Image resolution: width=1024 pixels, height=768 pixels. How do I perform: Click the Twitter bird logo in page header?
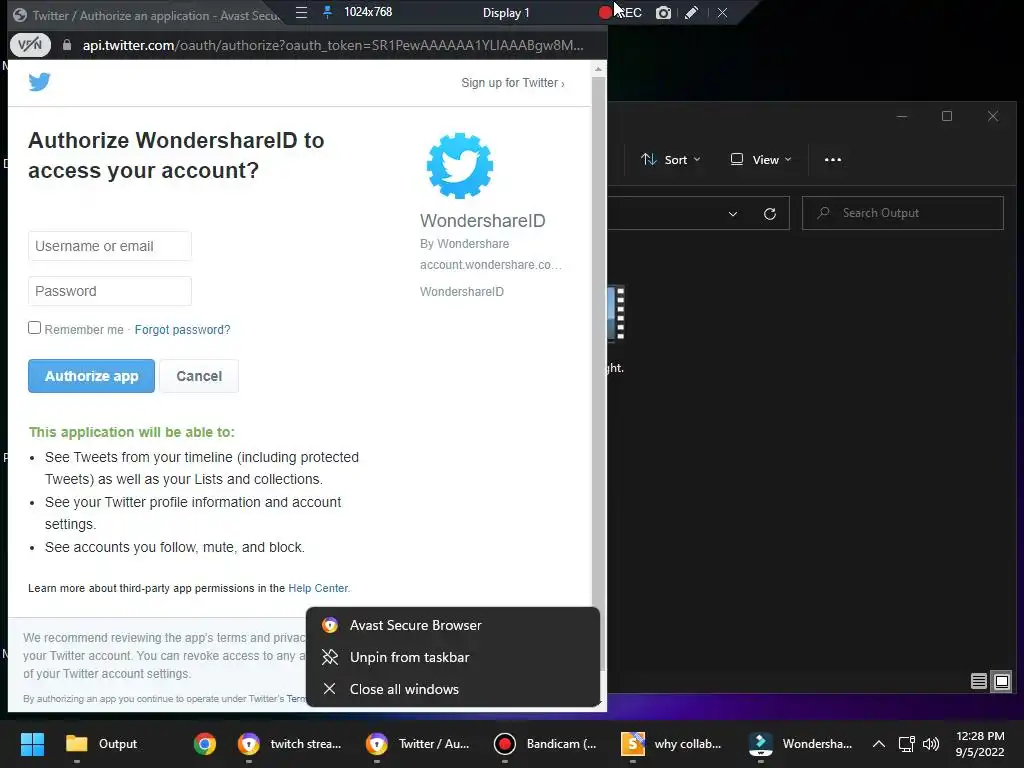[x=39, y=82]
